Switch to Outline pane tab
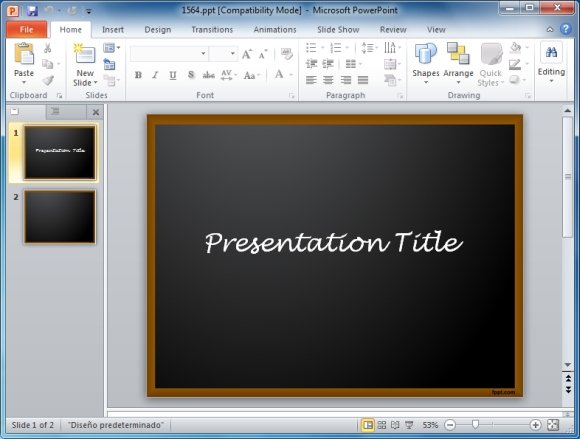580x439 pixels. click(55, 111)
